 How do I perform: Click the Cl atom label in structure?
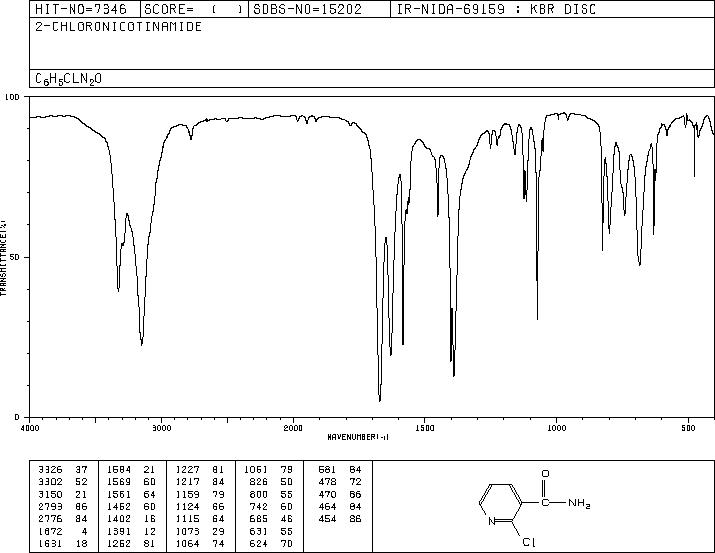pyautogui.click(x=529, y=542)
